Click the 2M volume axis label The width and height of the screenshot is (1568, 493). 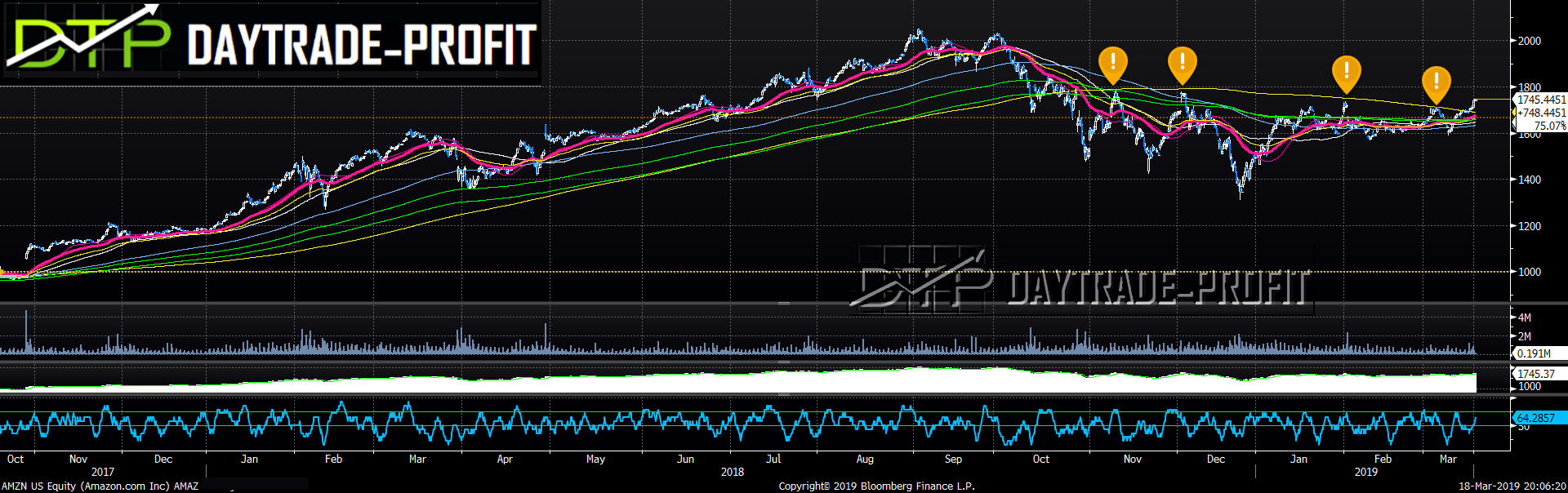[1525, 336]
